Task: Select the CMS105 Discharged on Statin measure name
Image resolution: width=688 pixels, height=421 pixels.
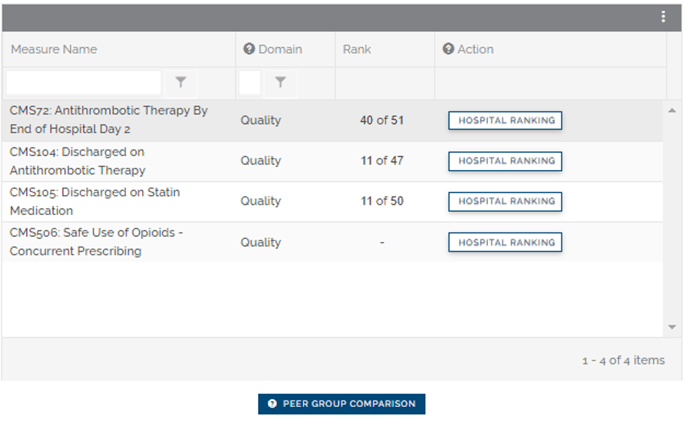Action: coord(94,201)
